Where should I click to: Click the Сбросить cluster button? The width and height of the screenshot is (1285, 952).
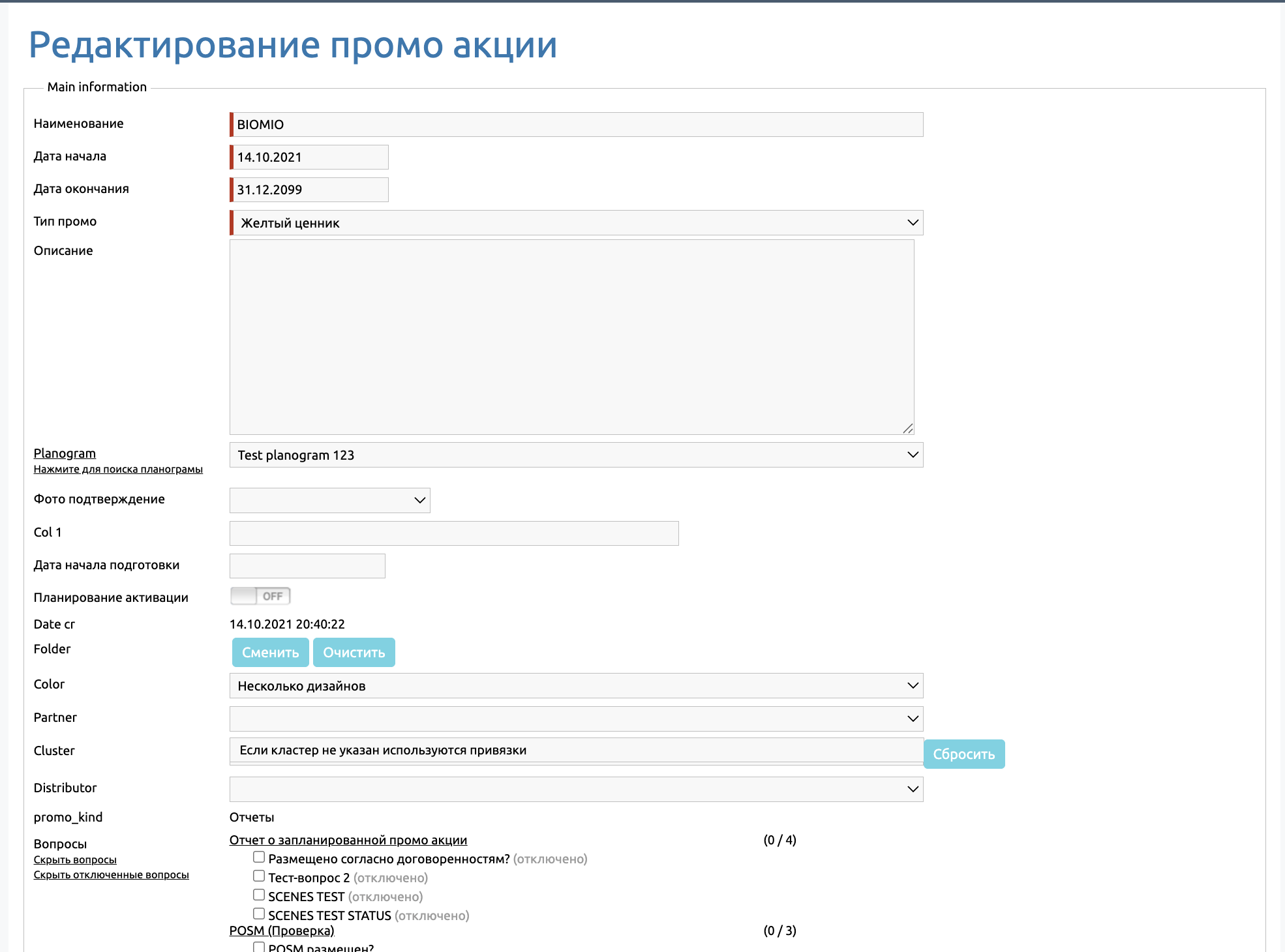coord(963,754)
